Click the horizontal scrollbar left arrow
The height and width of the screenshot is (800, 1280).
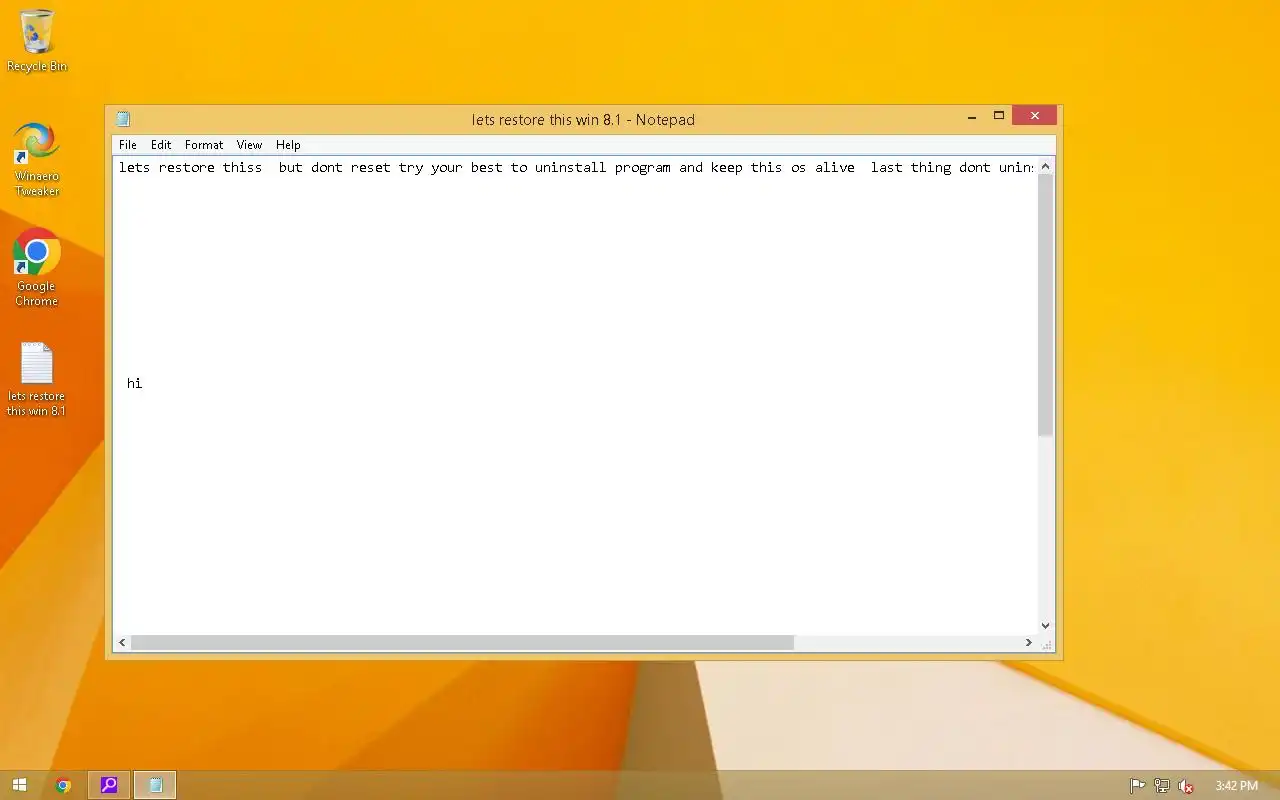122,643
